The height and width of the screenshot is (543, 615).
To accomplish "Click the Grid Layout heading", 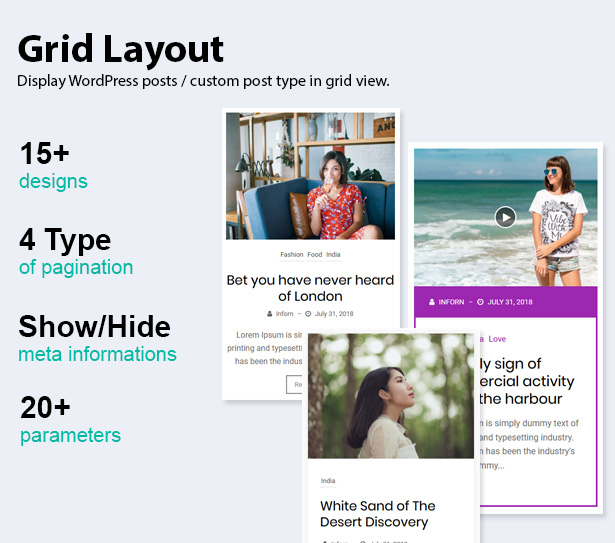I will (x=120, y=49).
